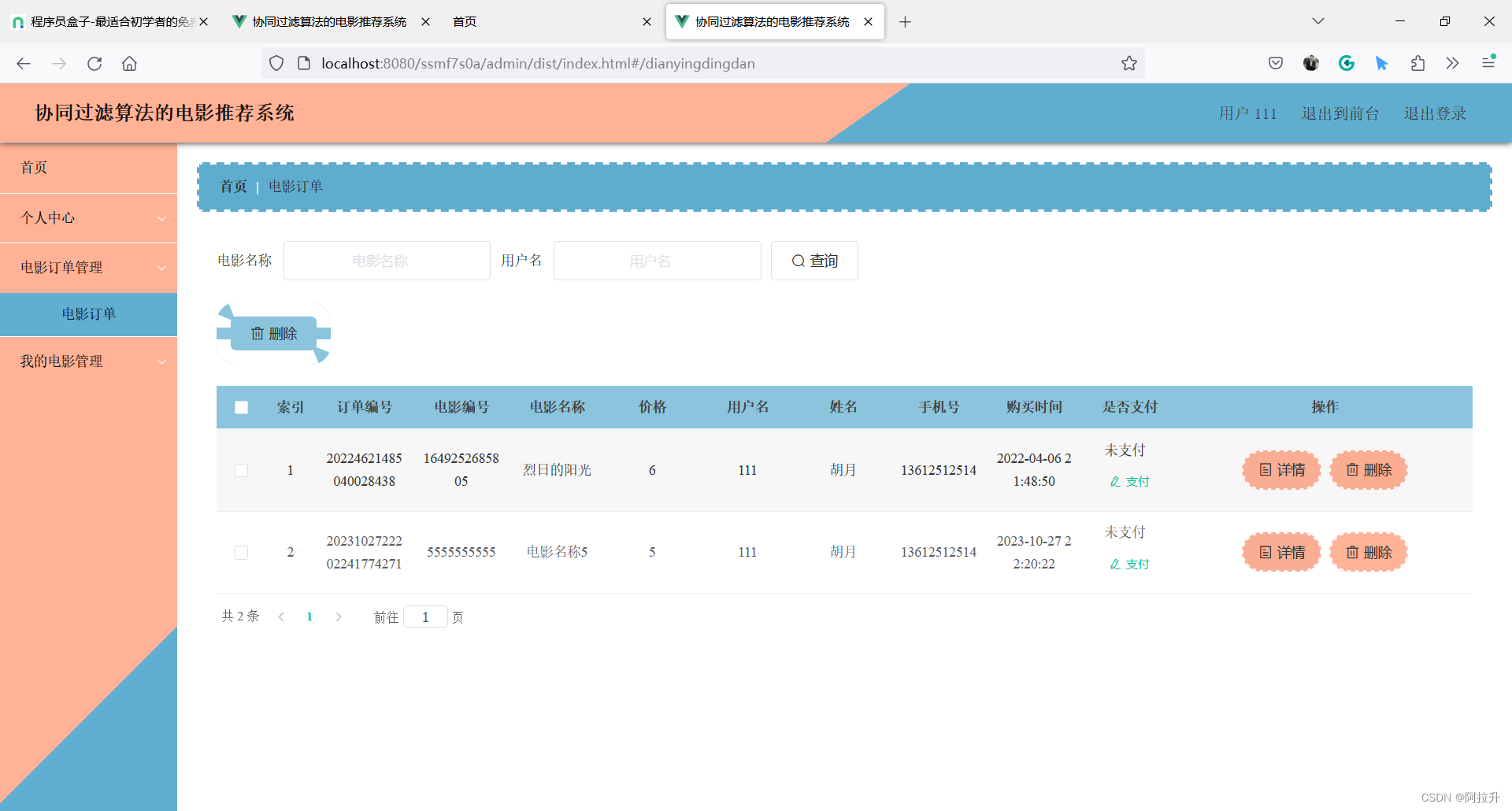Expand 我的电影管理 sidebar menu
This screenshot has height=811, width=1512.
88,361
